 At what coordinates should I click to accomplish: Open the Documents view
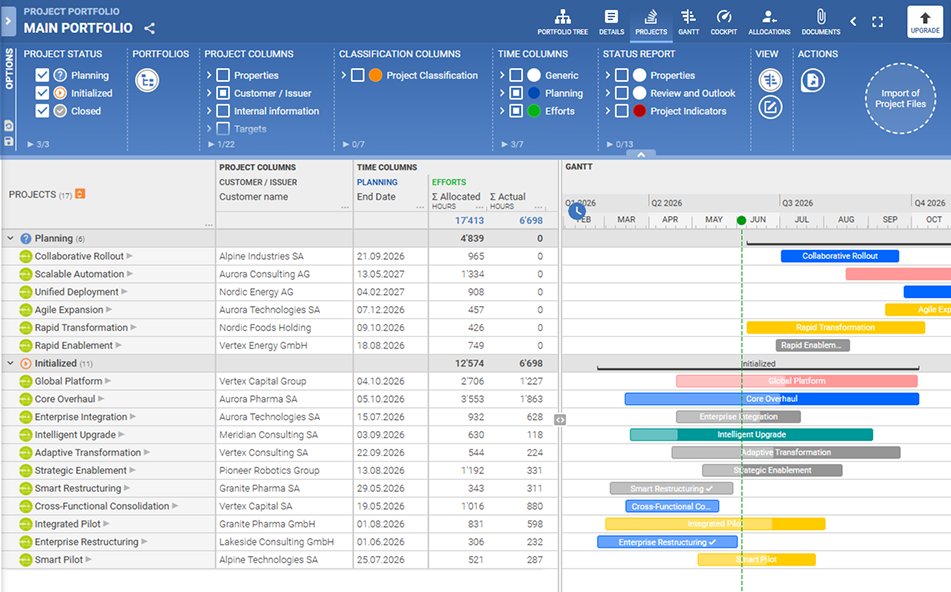pos(821,22)
